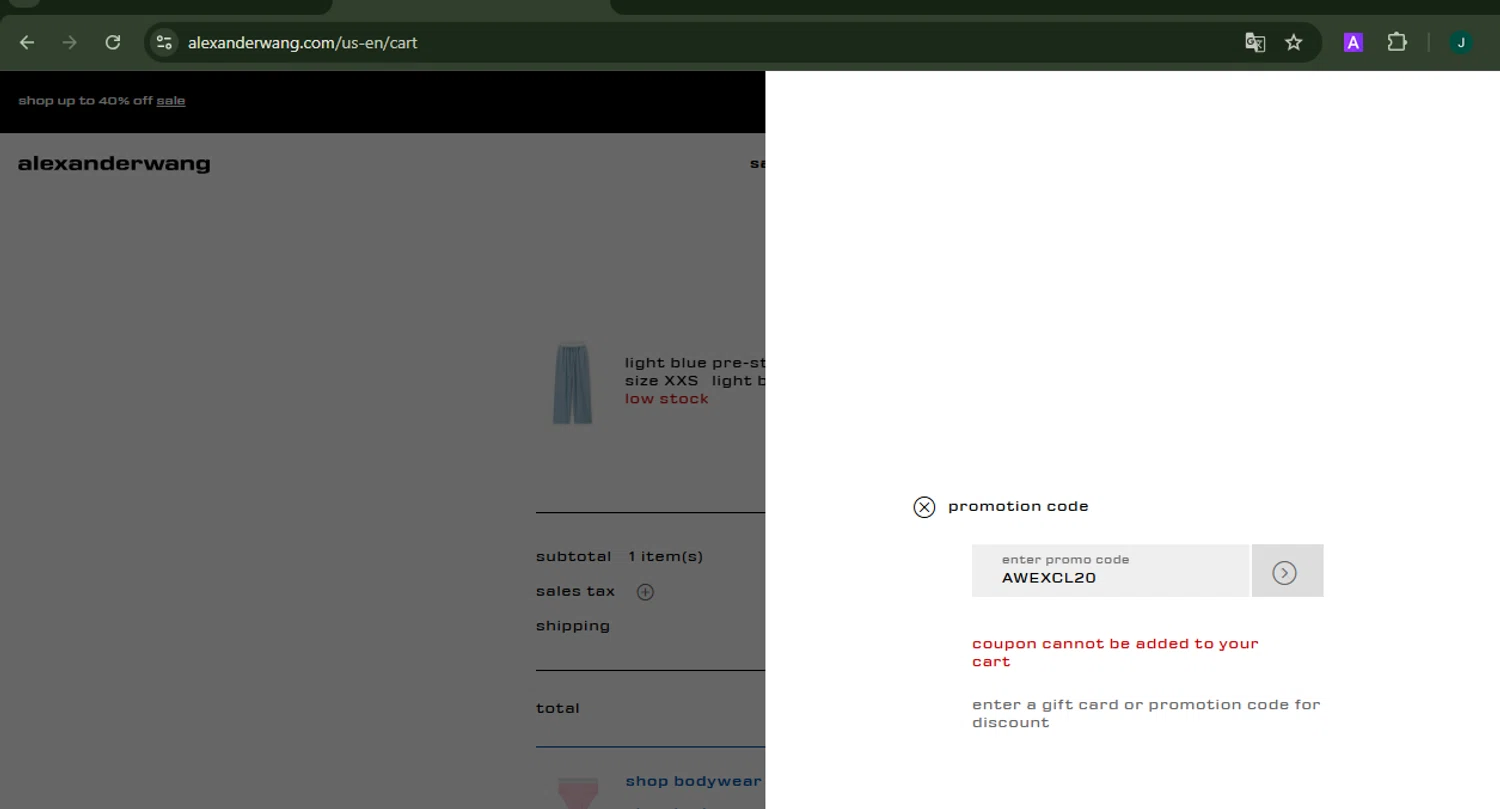Go back using the browser back arrow
This screenshot has height=809, width=1500.
(27, 42)
